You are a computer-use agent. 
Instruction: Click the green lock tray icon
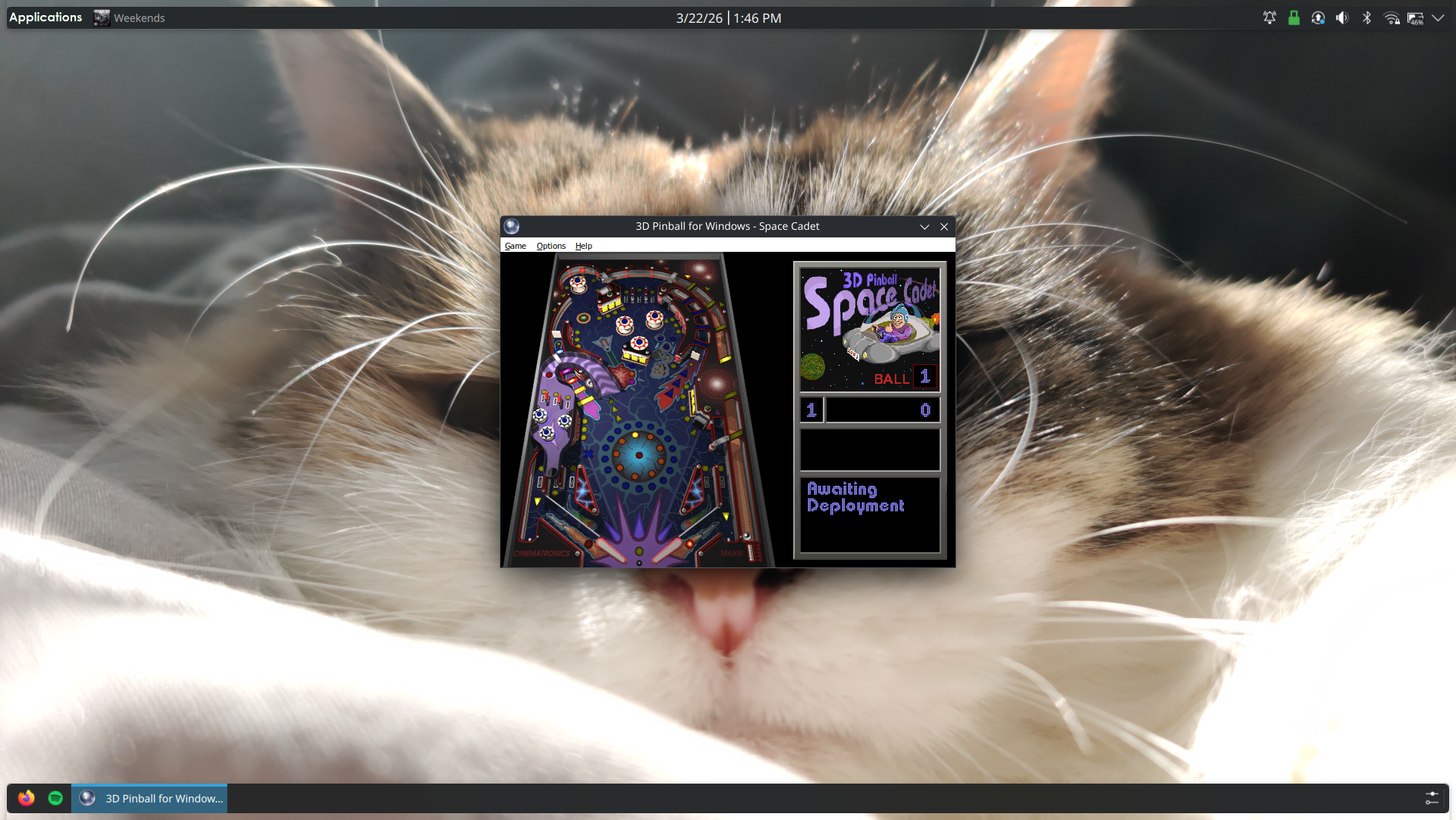tap(1294, 17)
